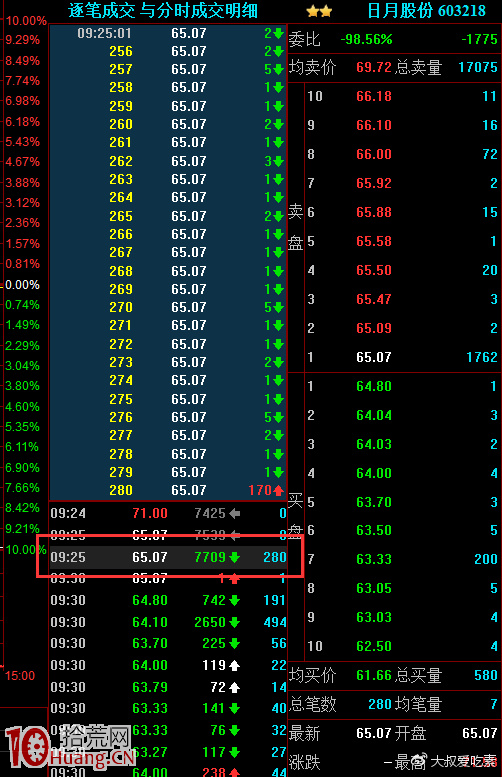
Task: Select the red 5.43% axis label
Action: (22, 142)
